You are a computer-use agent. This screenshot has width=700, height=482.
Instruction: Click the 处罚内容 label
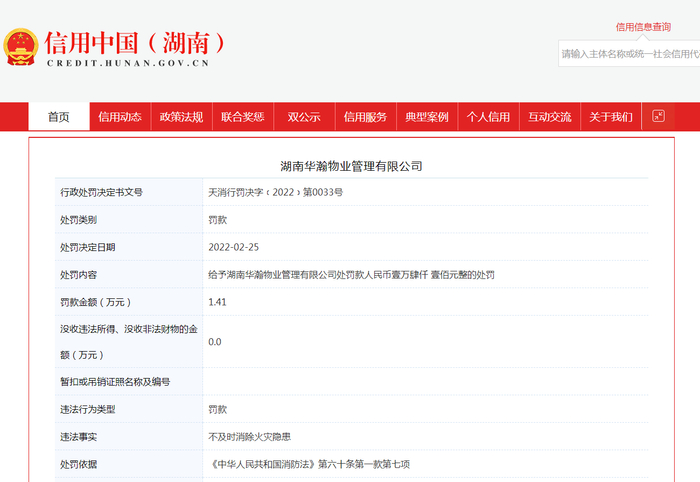point(79,275)
